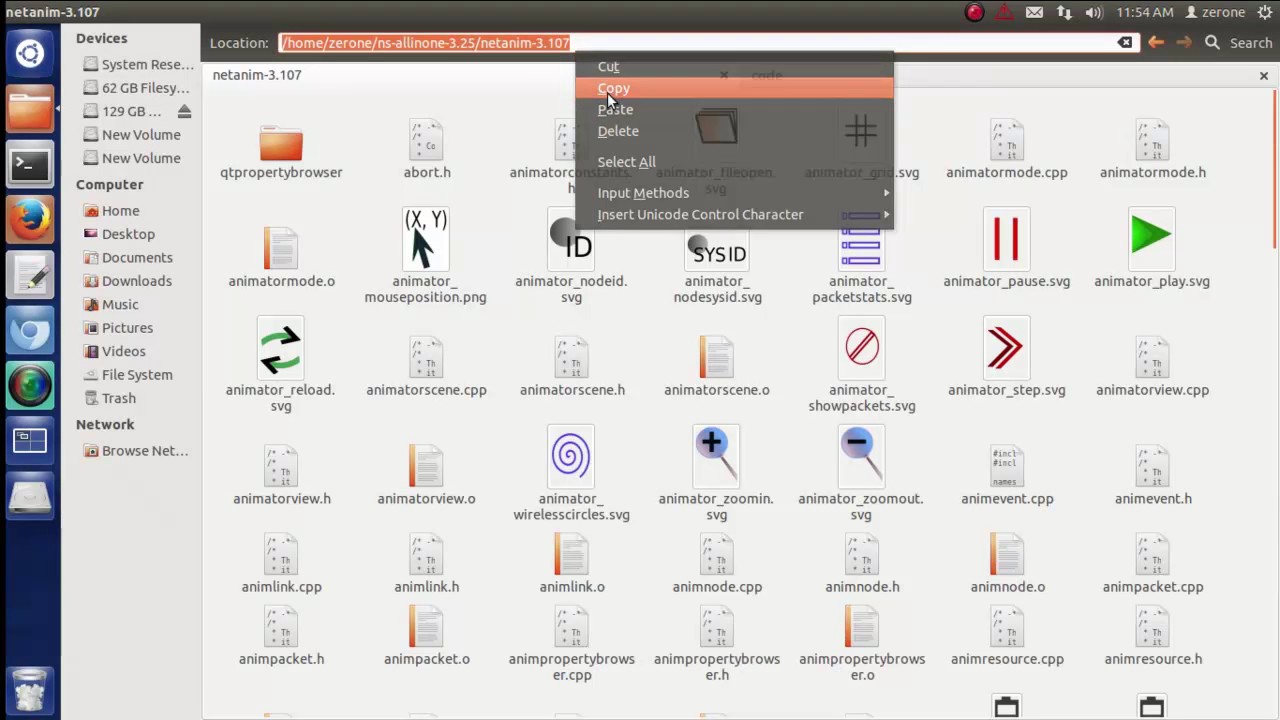1280x720 pixels.
Task: Select the animatorscene.o file icon
Action: point(717,358)
